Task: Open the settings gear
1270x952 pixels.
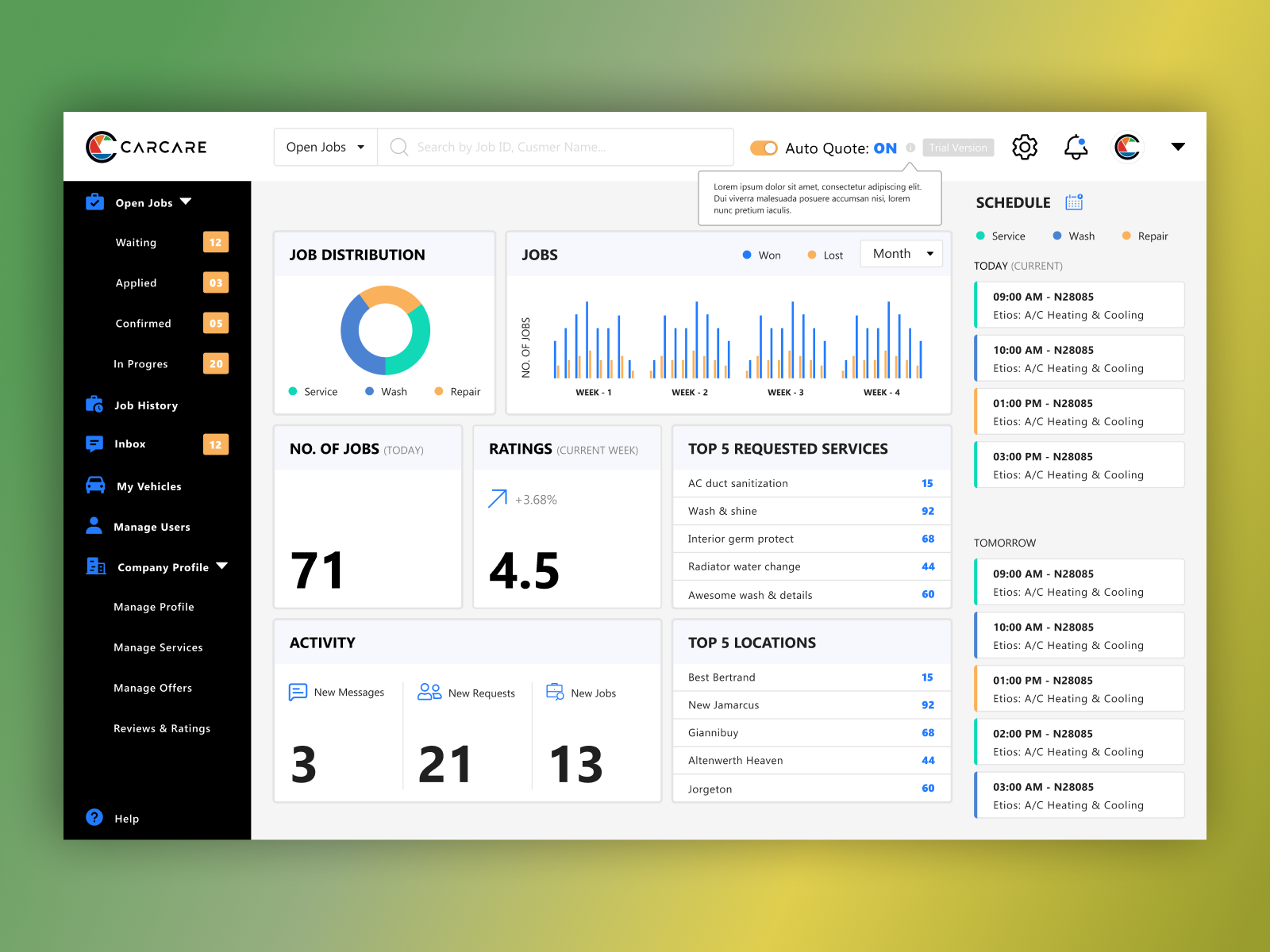Action: click(1025, 147)
